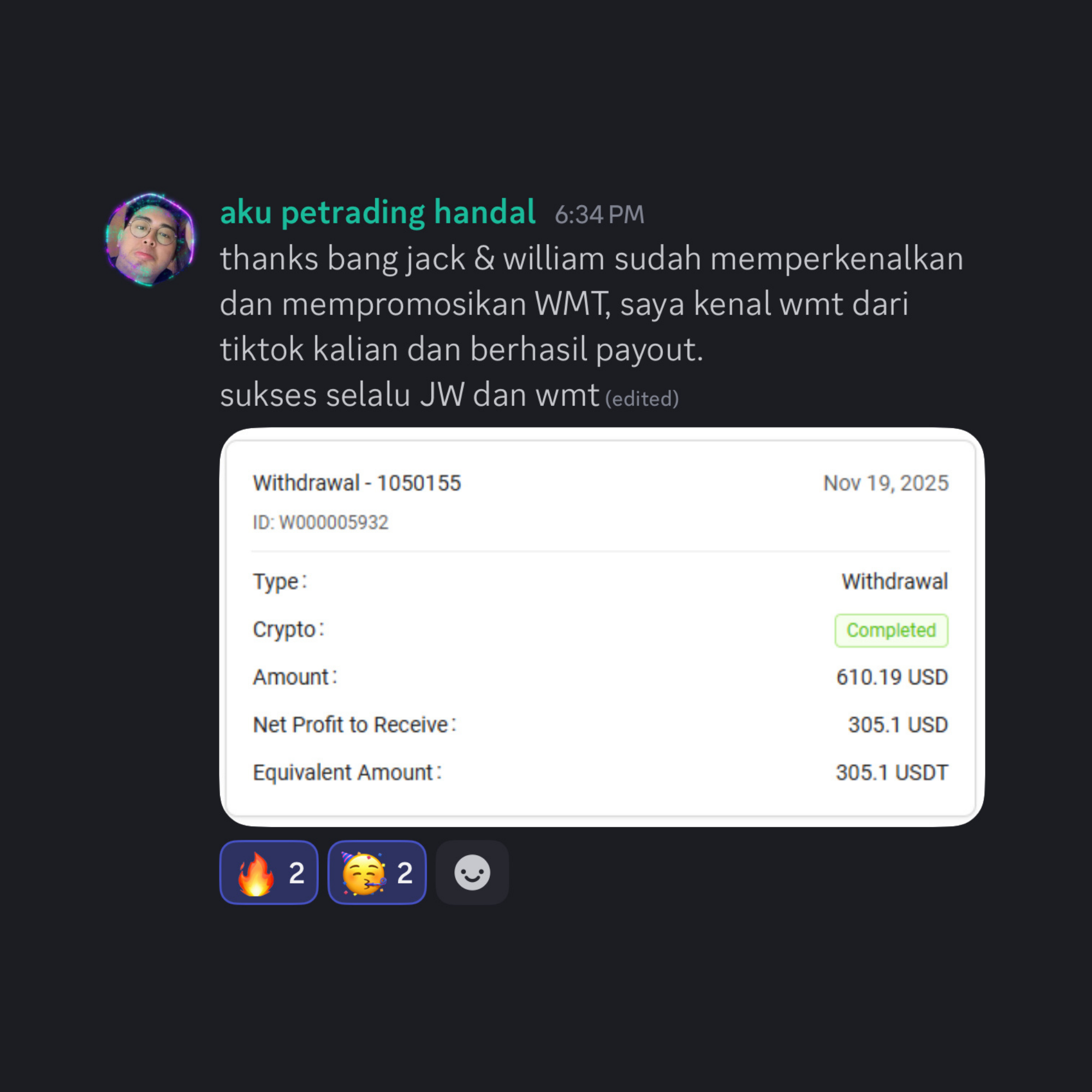Click the username aku petrading handal

point(378,212)
